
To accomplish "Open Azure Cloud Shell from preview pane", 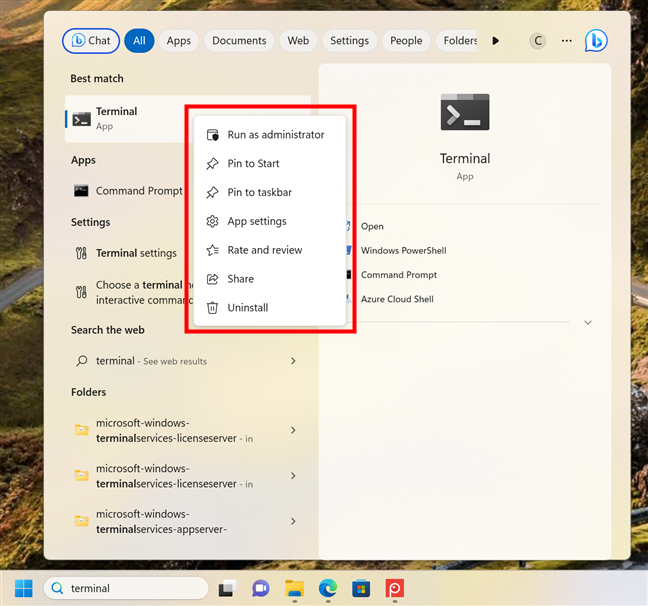I will pos(397,299).
